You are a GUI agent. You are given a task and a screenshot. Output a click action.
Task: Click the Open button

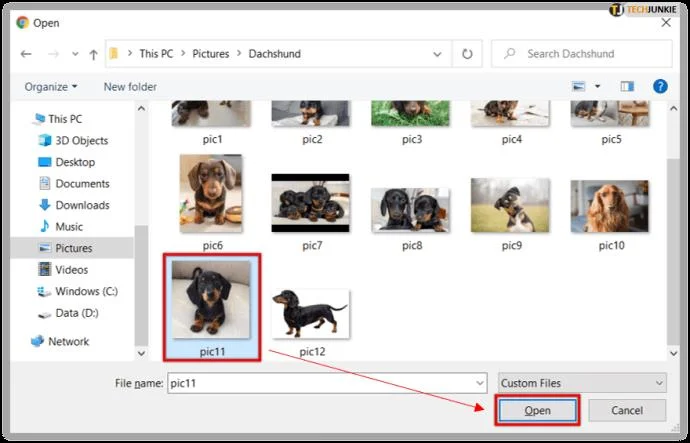[x=537, y=410]
